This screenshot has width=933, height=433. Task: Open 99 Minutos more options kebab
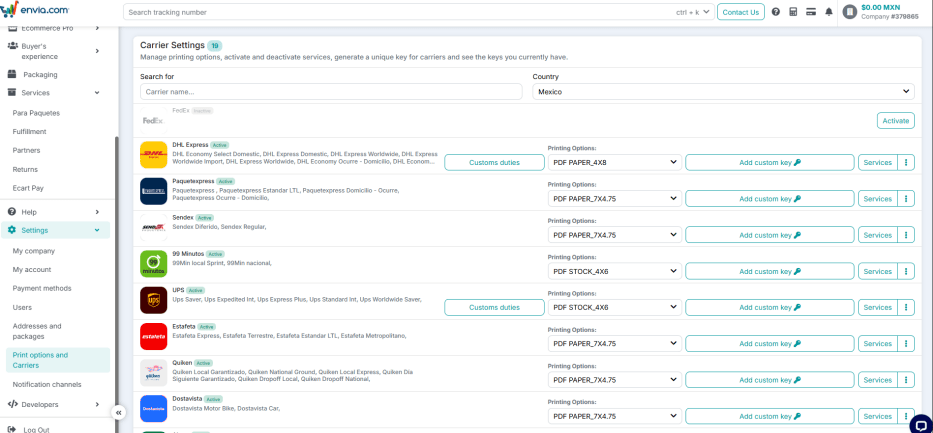coord(906,271)
